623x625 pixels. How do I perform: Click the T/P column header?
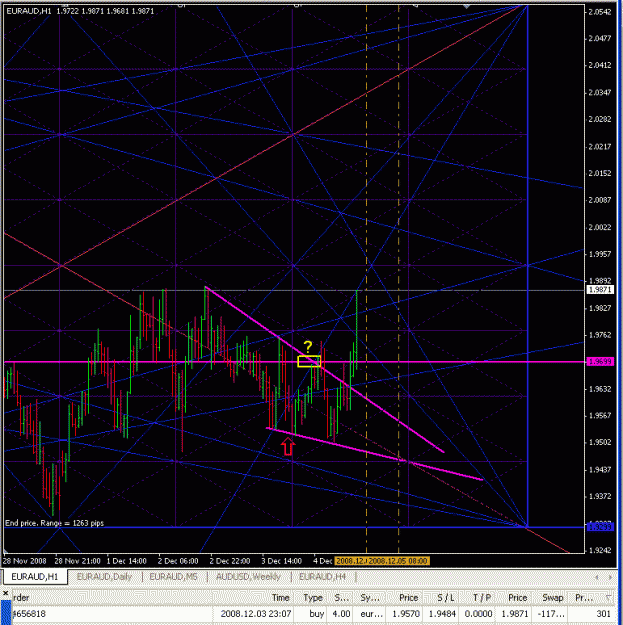[482, 597]
